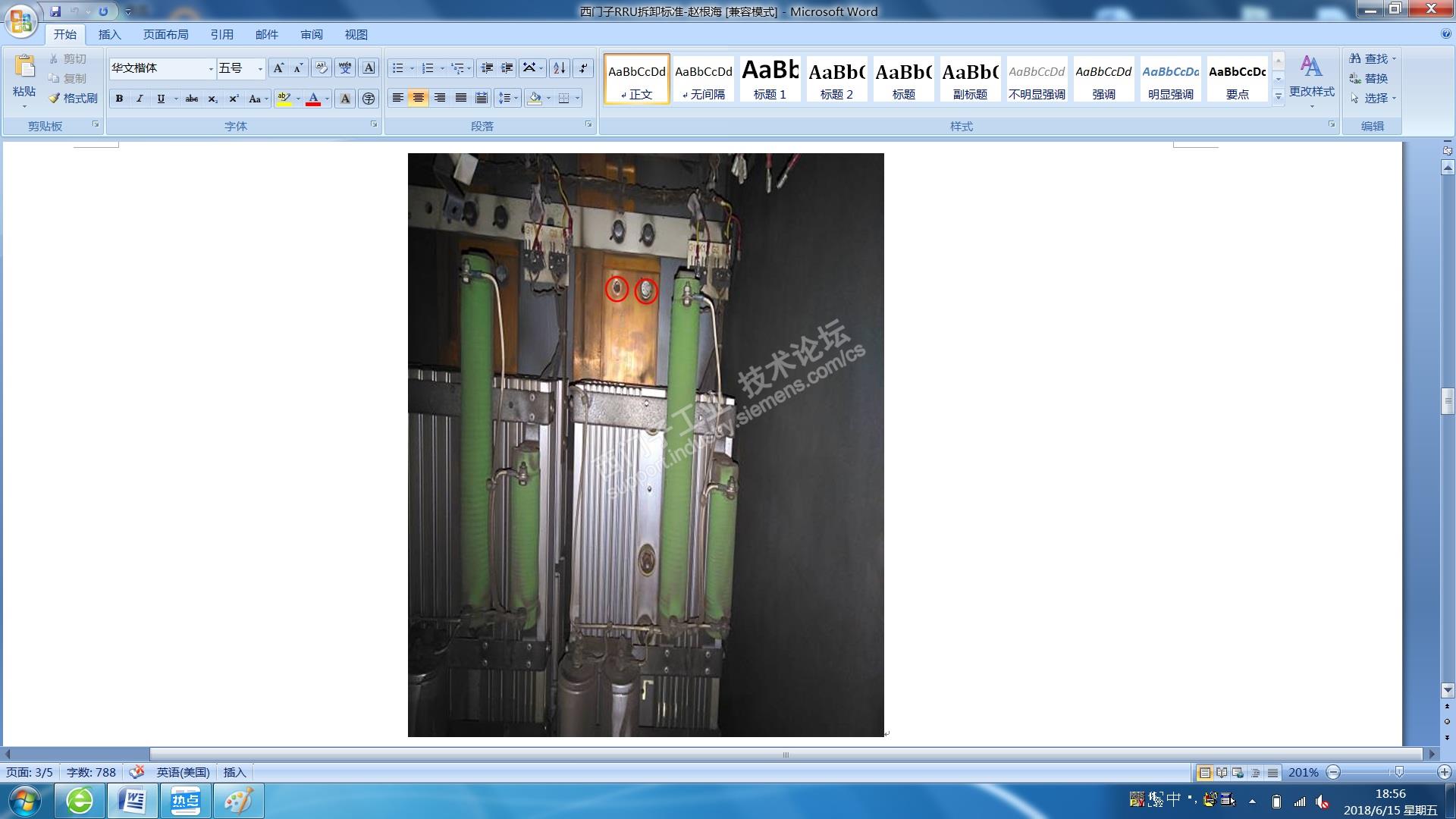The image size is (1456, 819).
Task: Switch to the 插入 ribbon tab
Action: [109, 35]
